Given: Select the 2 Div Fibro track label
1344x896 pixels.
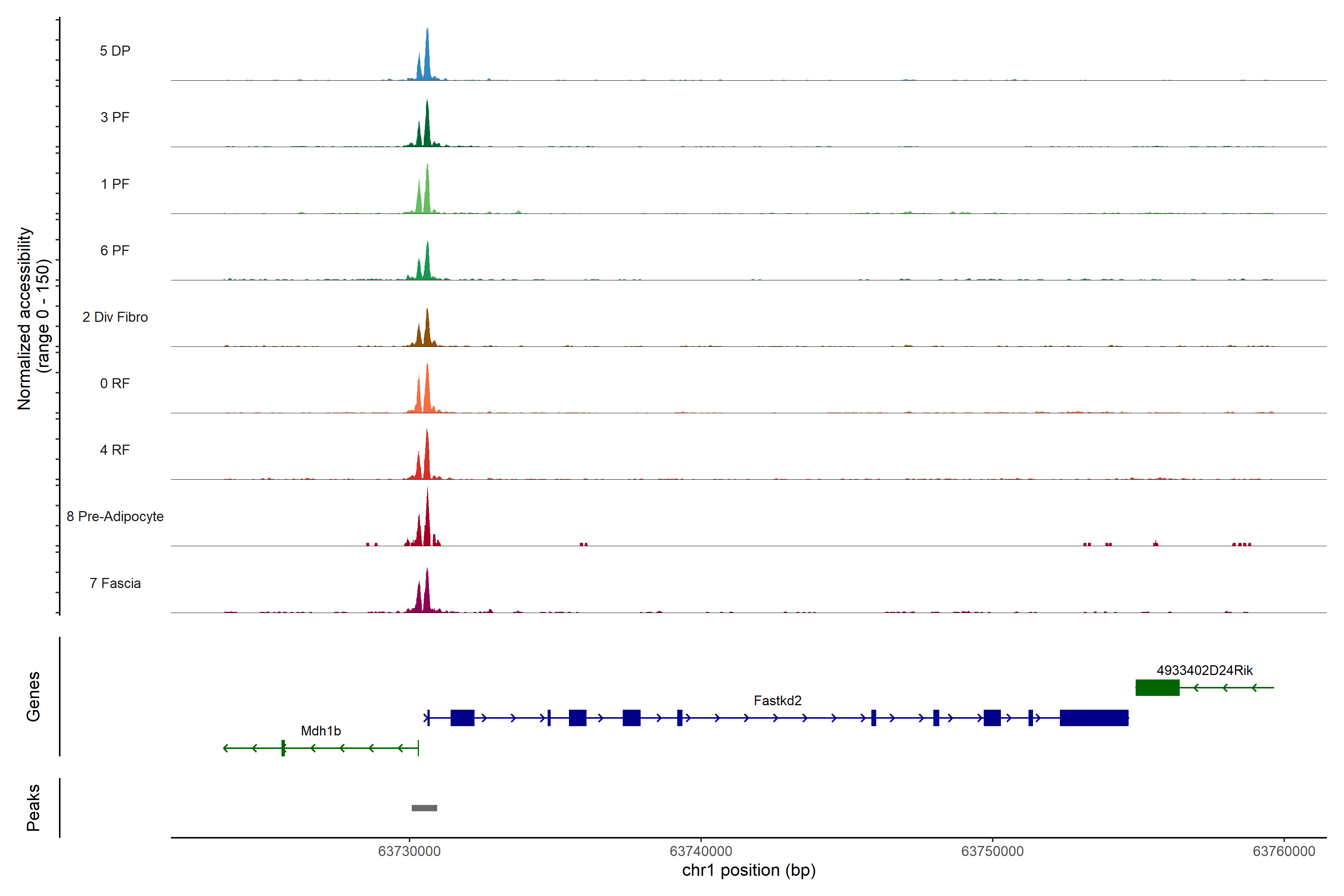Looking at the screenshot, I should coord(115,317).
